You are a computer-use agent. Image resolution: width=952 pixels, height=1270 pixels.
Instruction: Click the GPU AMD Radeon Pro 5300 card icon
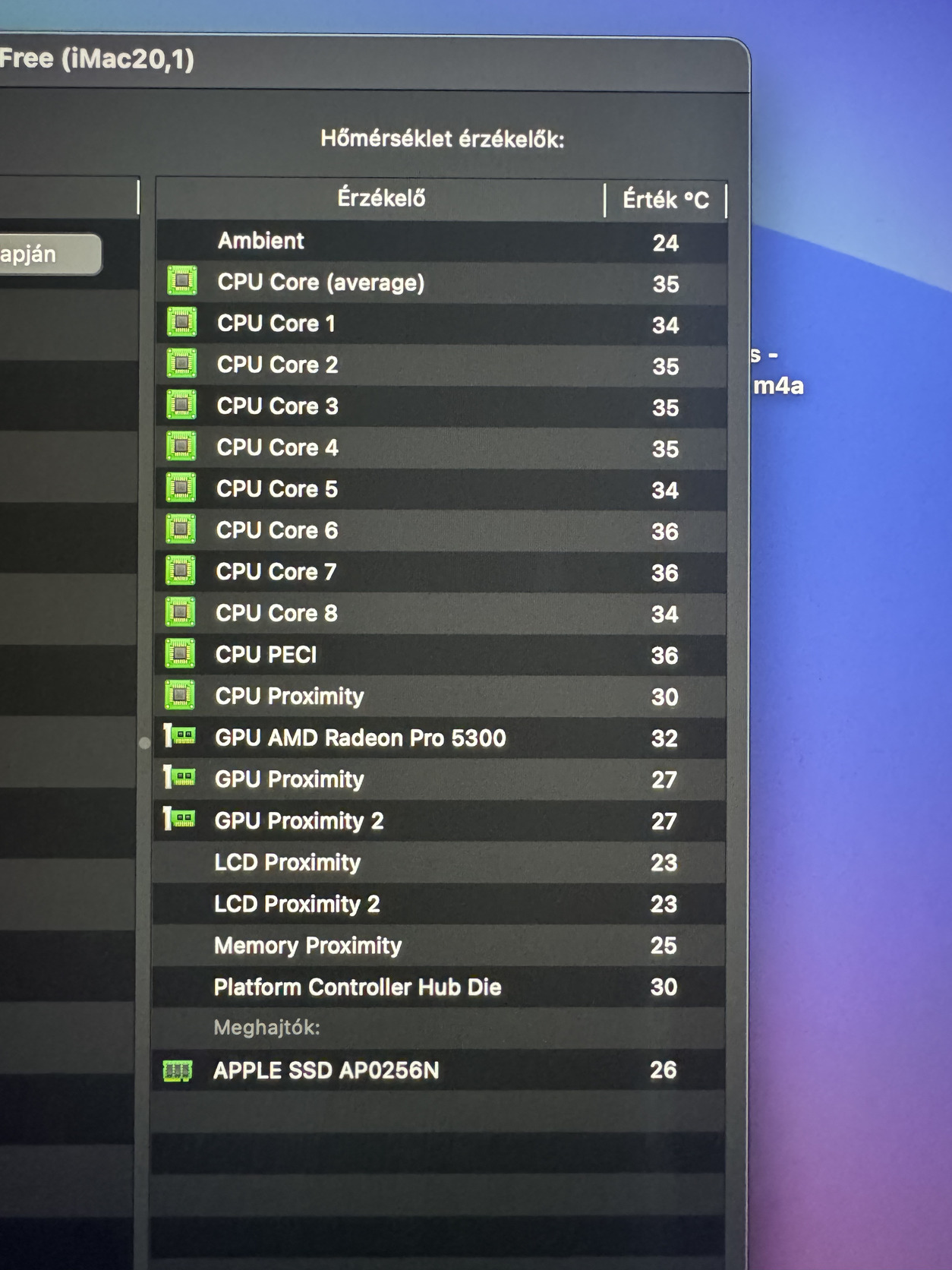[x=180, y=735]
